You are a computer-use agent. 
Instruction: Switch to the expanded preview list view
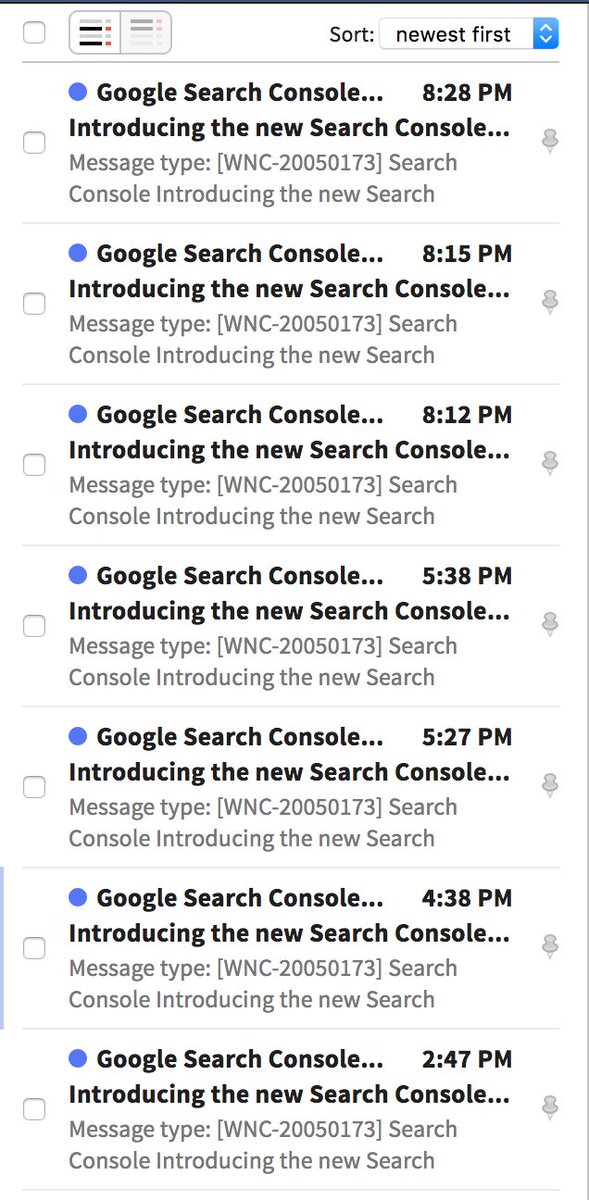pos(94,33)
